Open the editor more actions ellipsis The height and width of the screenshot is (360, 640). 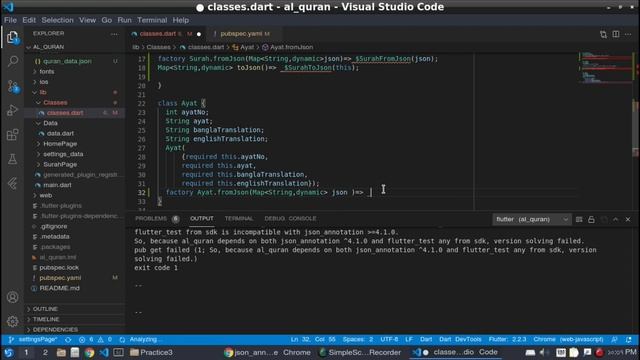[628, 34]
